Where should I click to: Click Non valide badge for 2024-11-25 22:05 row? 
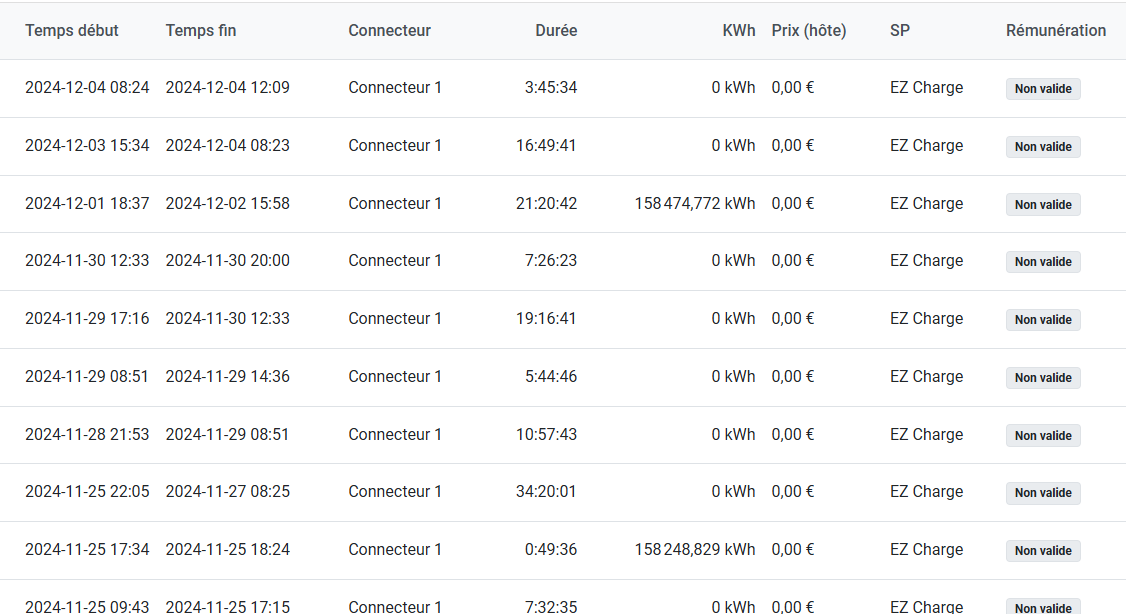tap(1043, 493)
